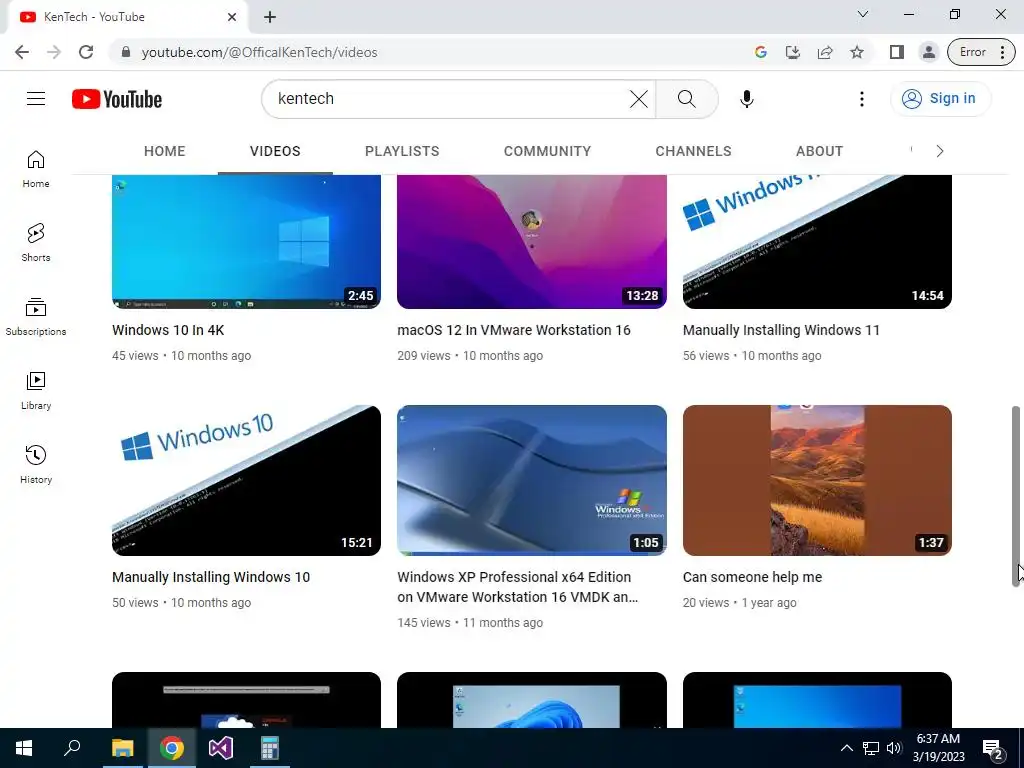1024x768 pixels.
Task: Open the YouTube hamburger guide menu
Action: click(36, 99)
